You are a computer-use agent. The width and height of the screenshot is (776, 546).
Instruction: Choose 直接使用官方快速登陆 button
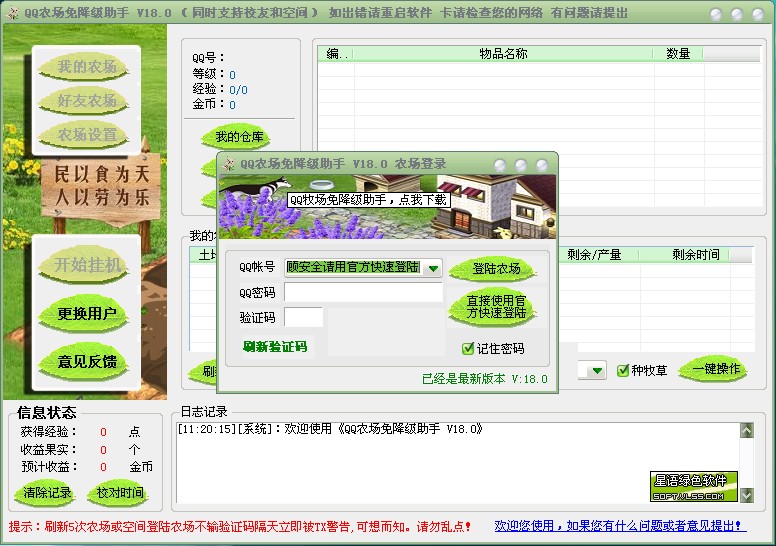(495, 307)
